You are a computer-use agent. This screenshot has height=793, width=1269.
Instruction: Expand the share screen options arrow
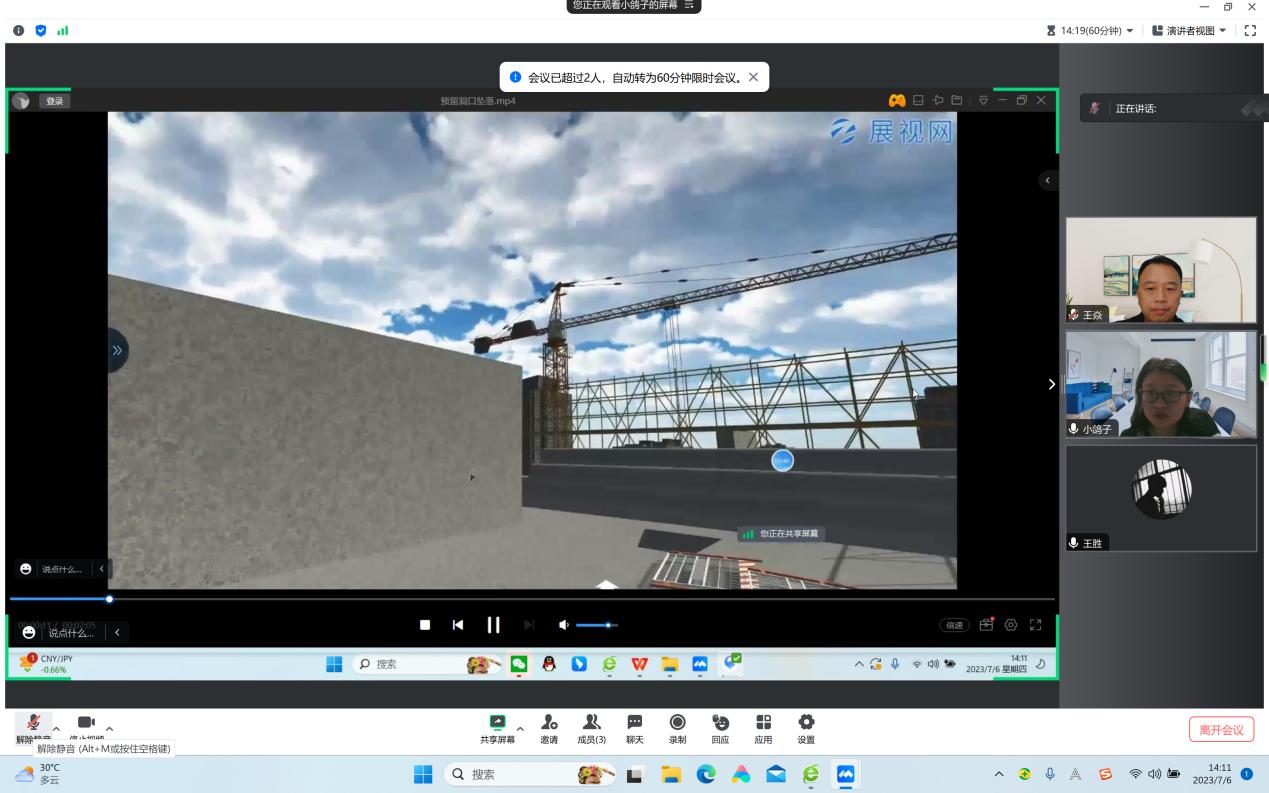pos(520,728)
